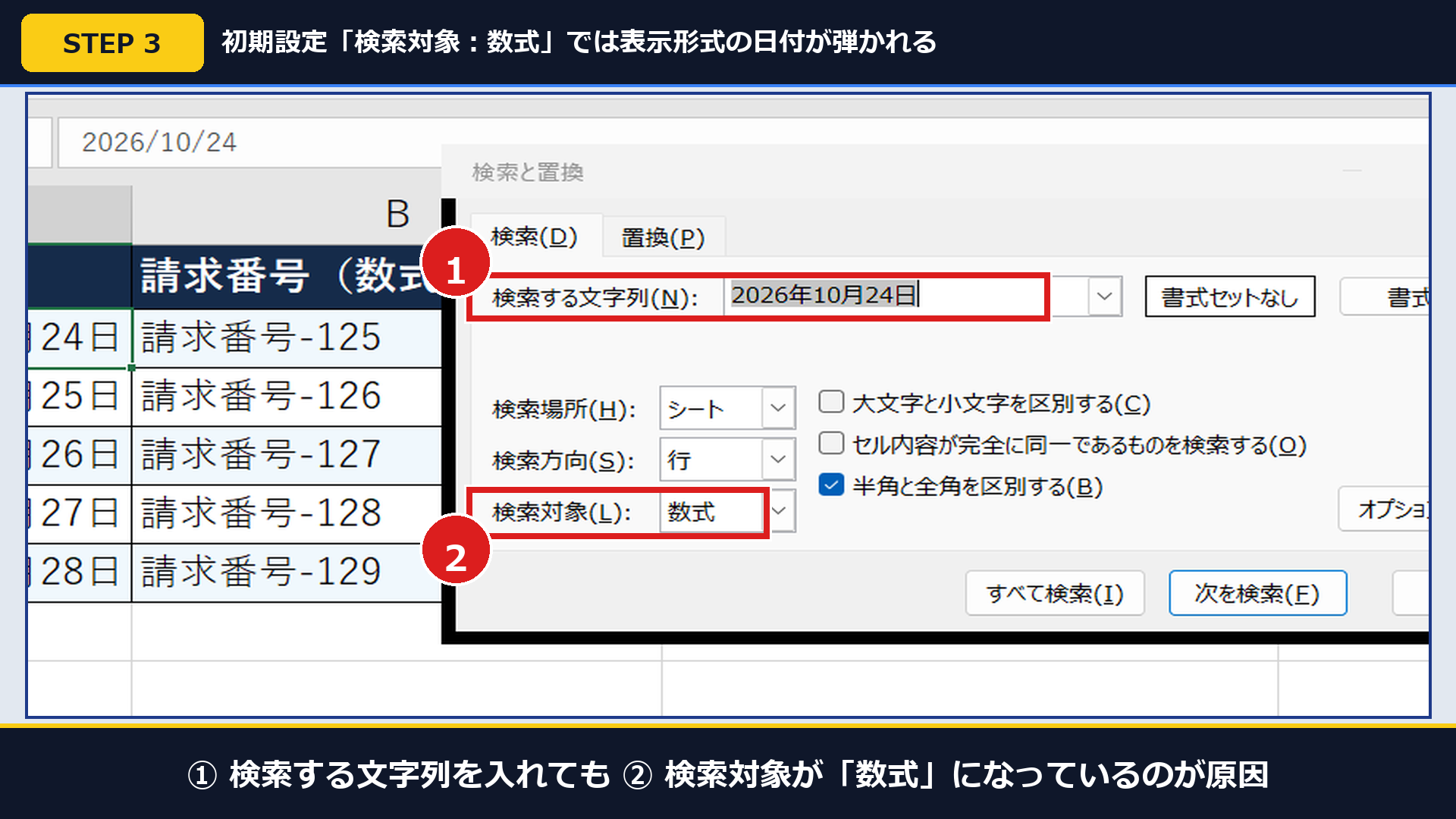Select cell 請求番号-129
Image resolution: width=1456 pixels, height=819 pixels.
(287, 573)
